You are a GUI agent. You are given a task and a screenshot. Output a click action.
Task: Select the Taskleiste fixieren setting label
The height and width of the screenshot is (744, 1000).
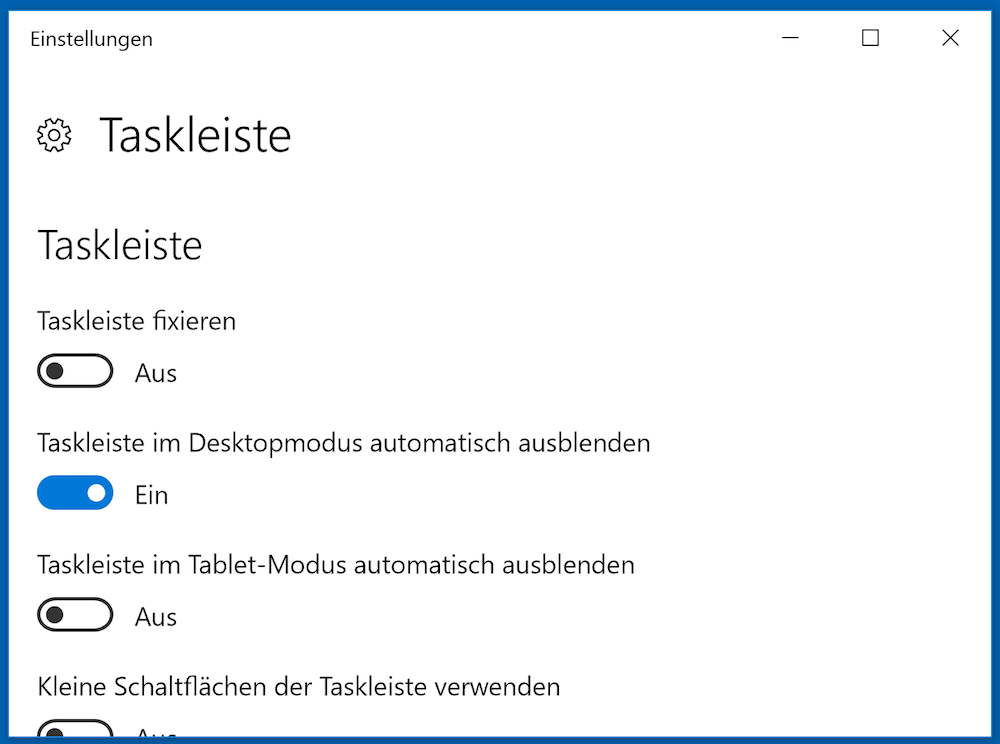tap(136, 321)
